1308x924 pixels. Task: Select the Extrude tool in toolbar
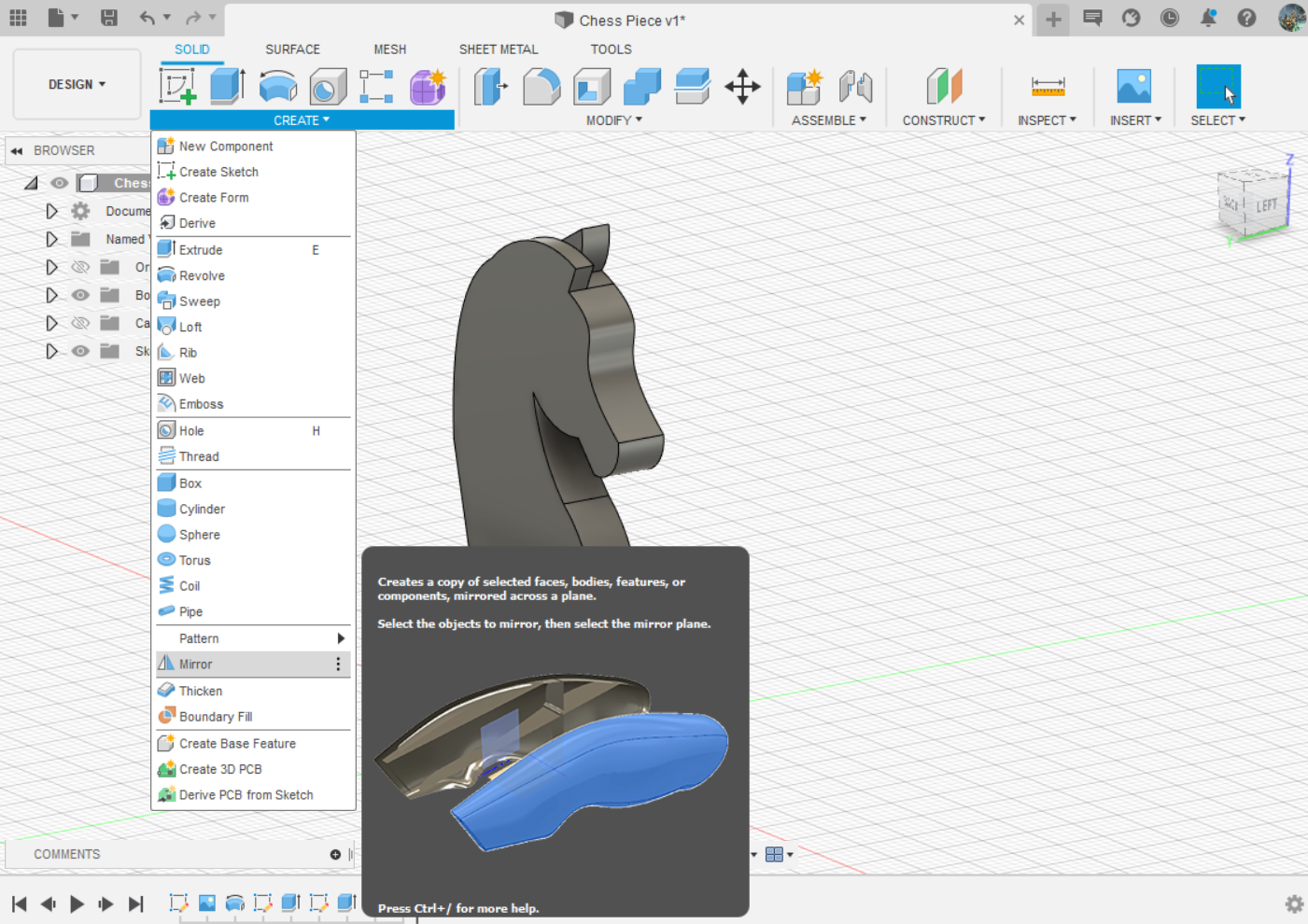click(x=227, y=86)
